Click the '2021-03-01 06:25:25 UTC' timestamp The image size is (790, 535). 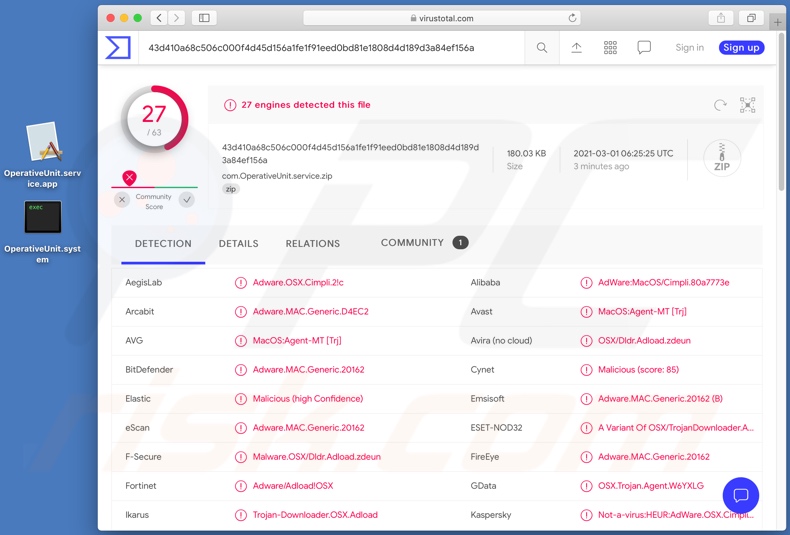pyautogui.click(x=623, y=153)
